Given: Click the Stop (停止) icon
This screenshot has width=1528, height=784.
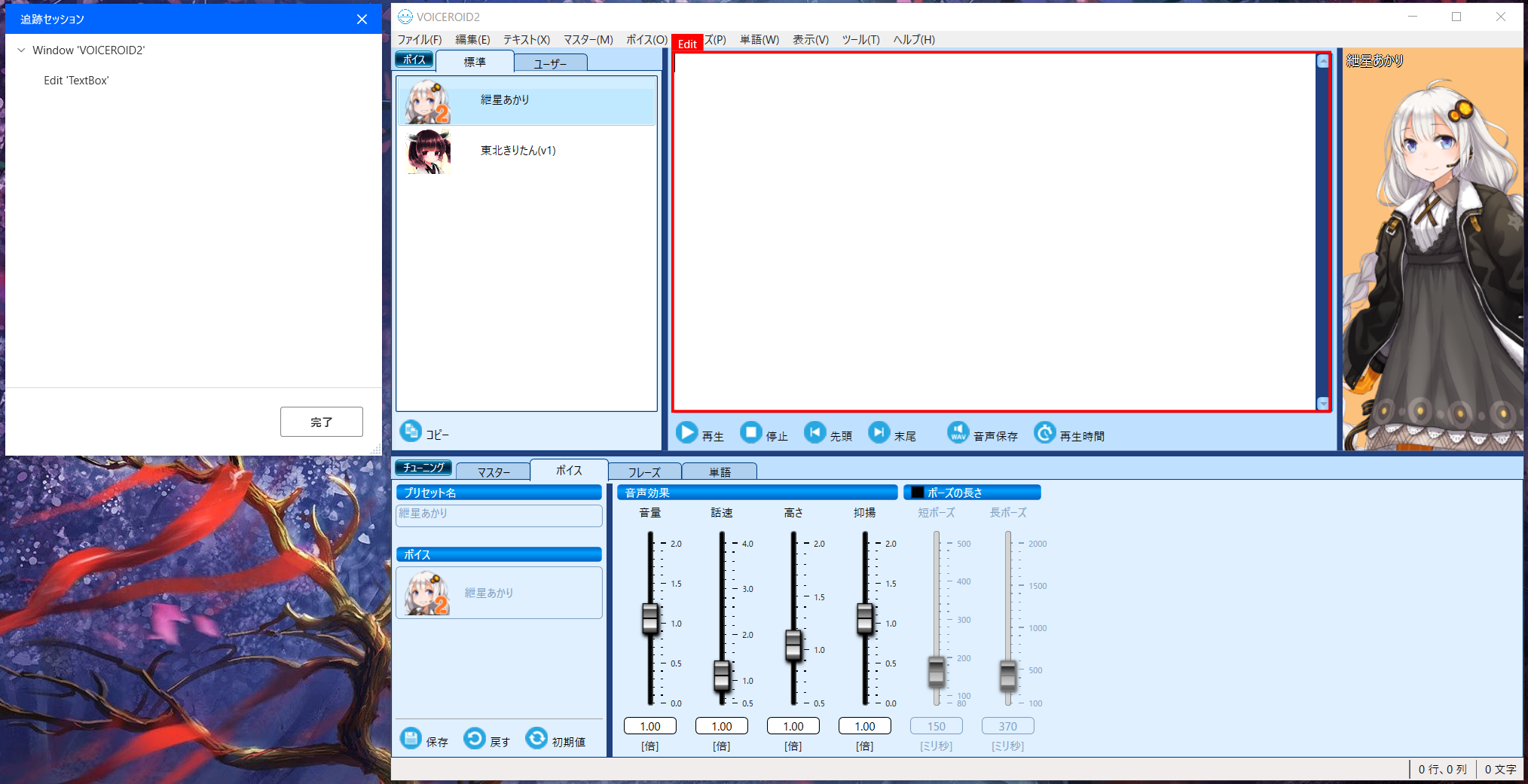Looking at the screenshot, I should tap(750, 432).
